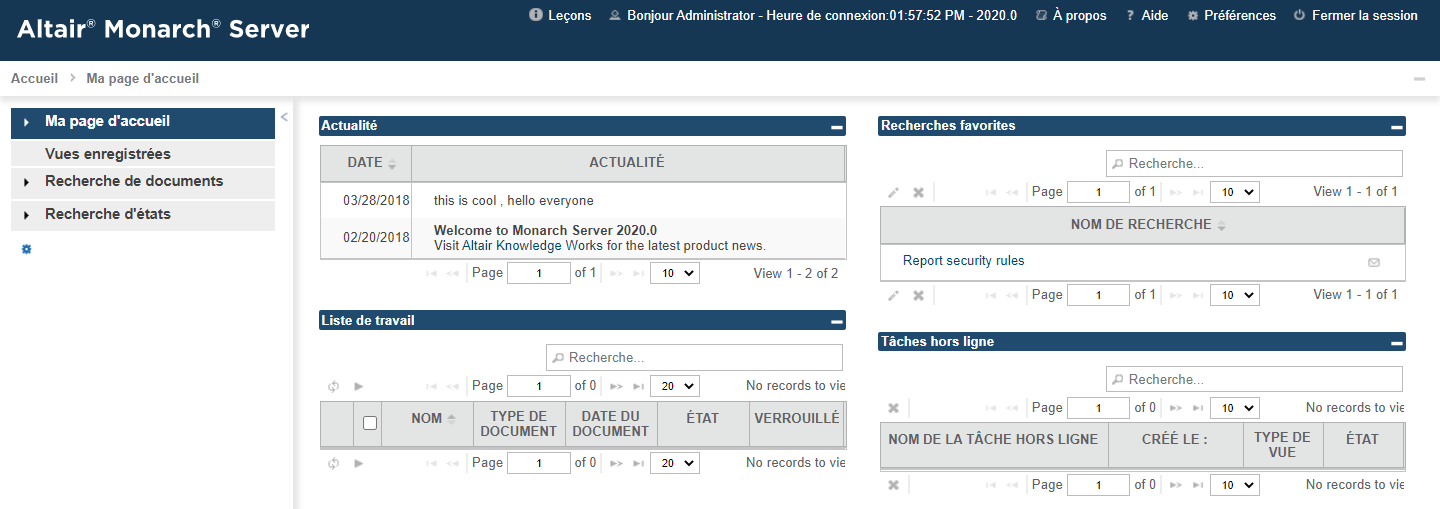Image resolution: width=1440 pixels, height=509 pixels.
Task: Open the rows-per-page dropdown below the Liste de travail table
Action: pos(675,463)
